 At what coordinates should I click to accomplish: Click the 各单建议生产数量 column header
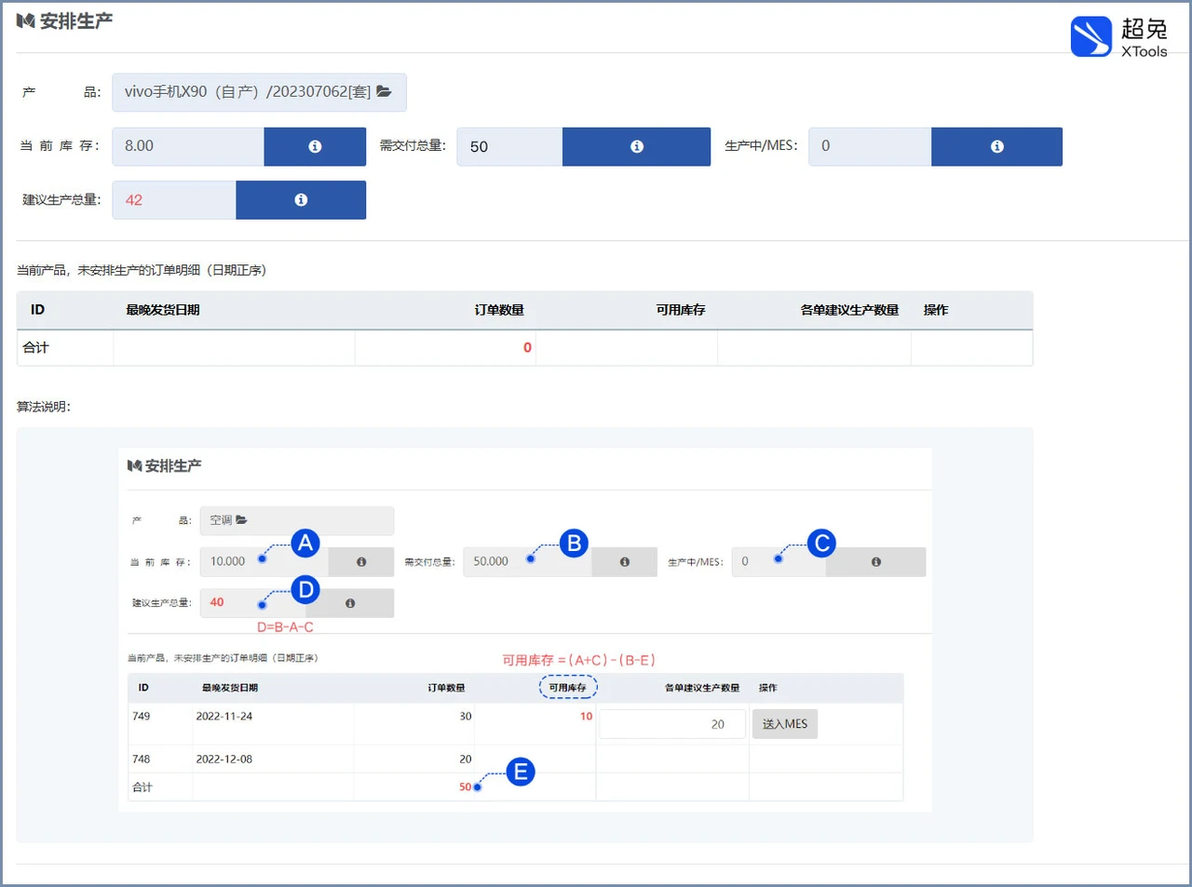click(x=849, y=310)
